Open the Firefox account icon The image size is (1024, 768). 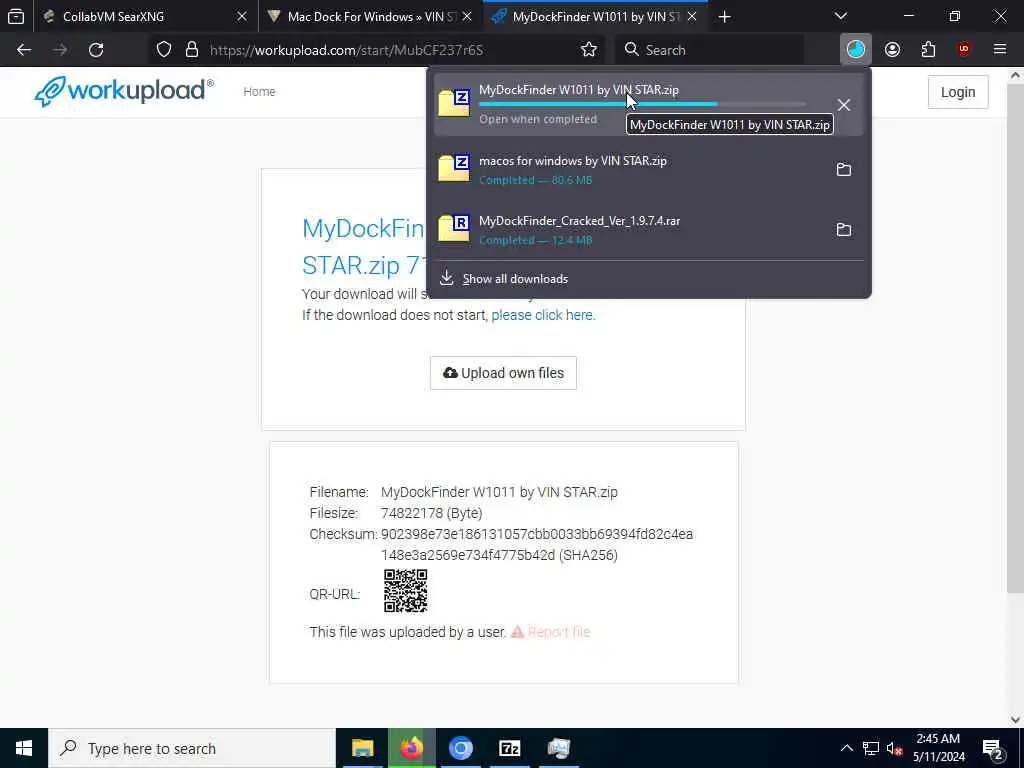[892, 50]
